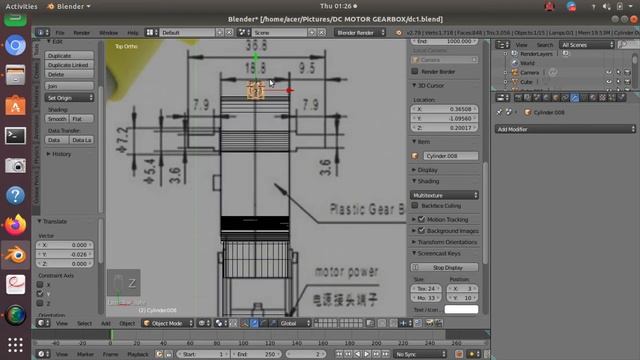Open the File menu

tap(60, 33)
